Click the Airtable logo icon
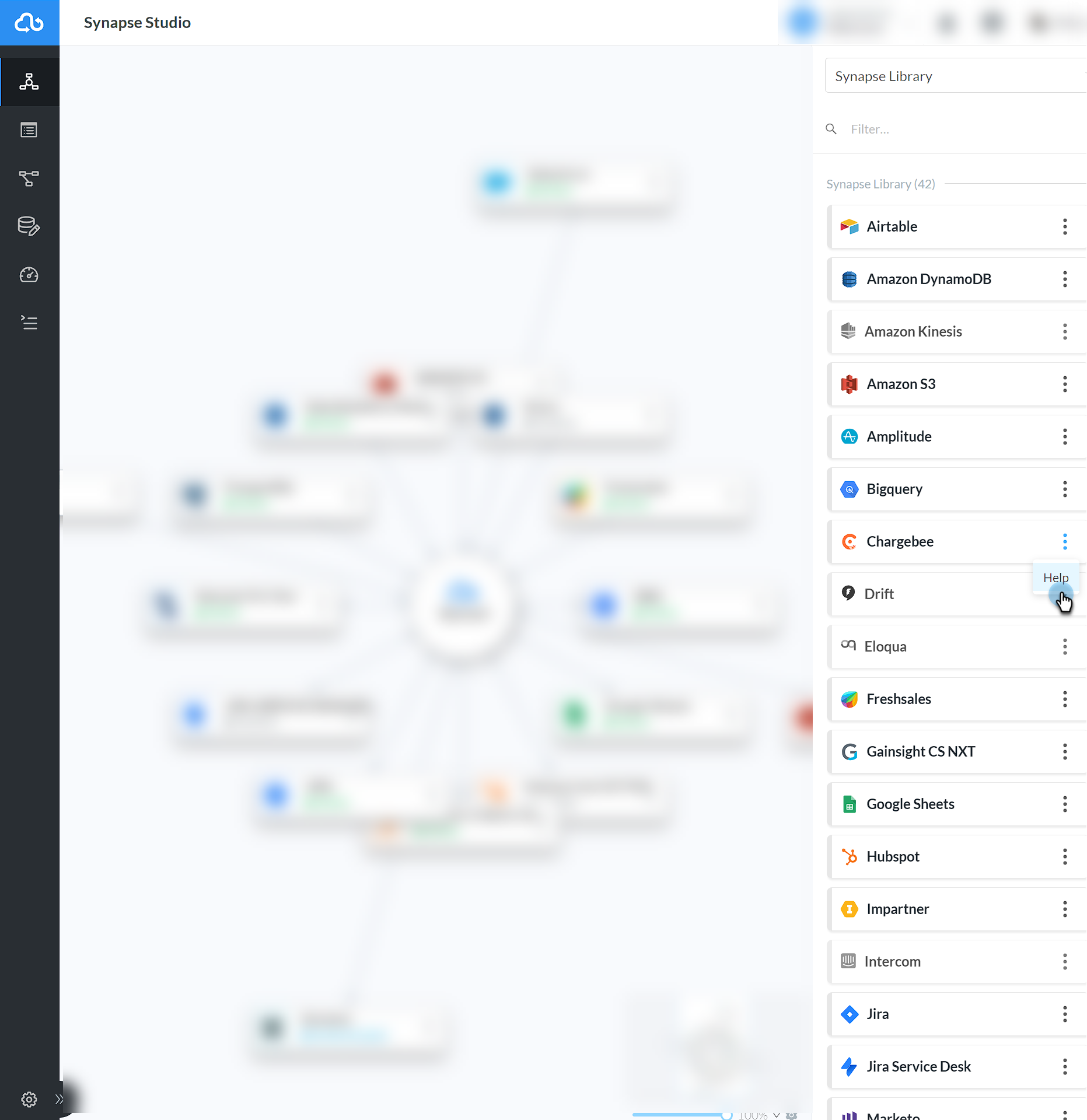This screenshot has width=1087, height=1120. point(849,226)
